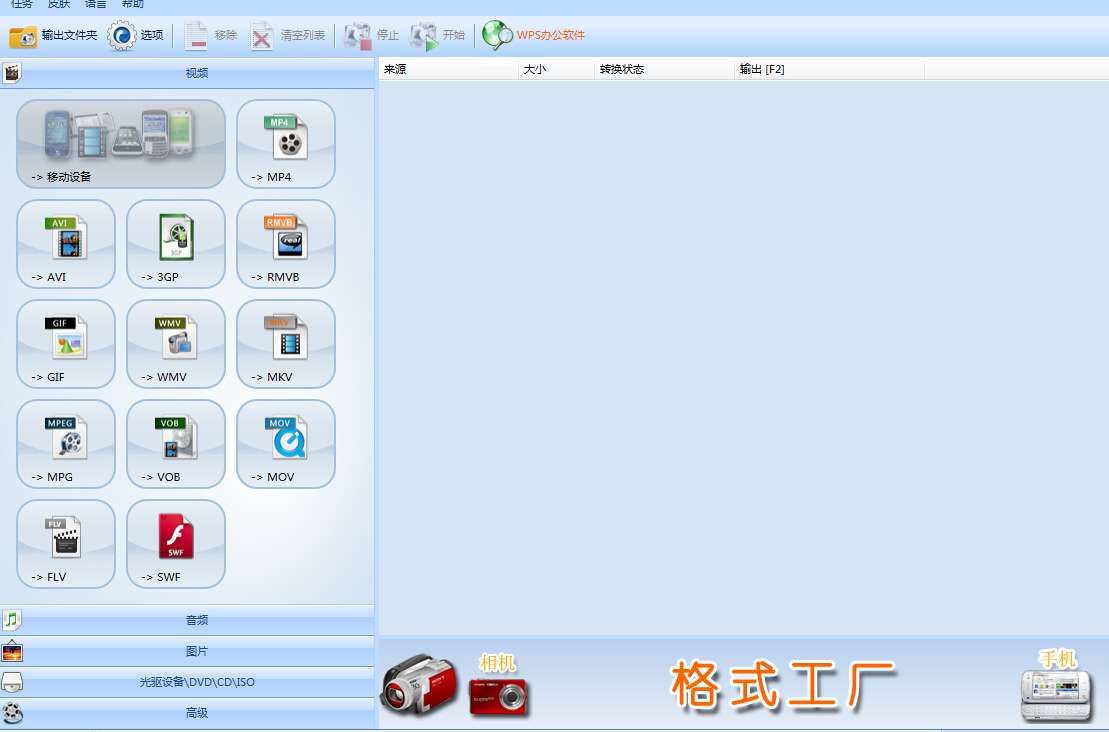Choose the VOB conversion icon
The width and height of the screenshot is (1109, 732).
[x=176, y=444]
